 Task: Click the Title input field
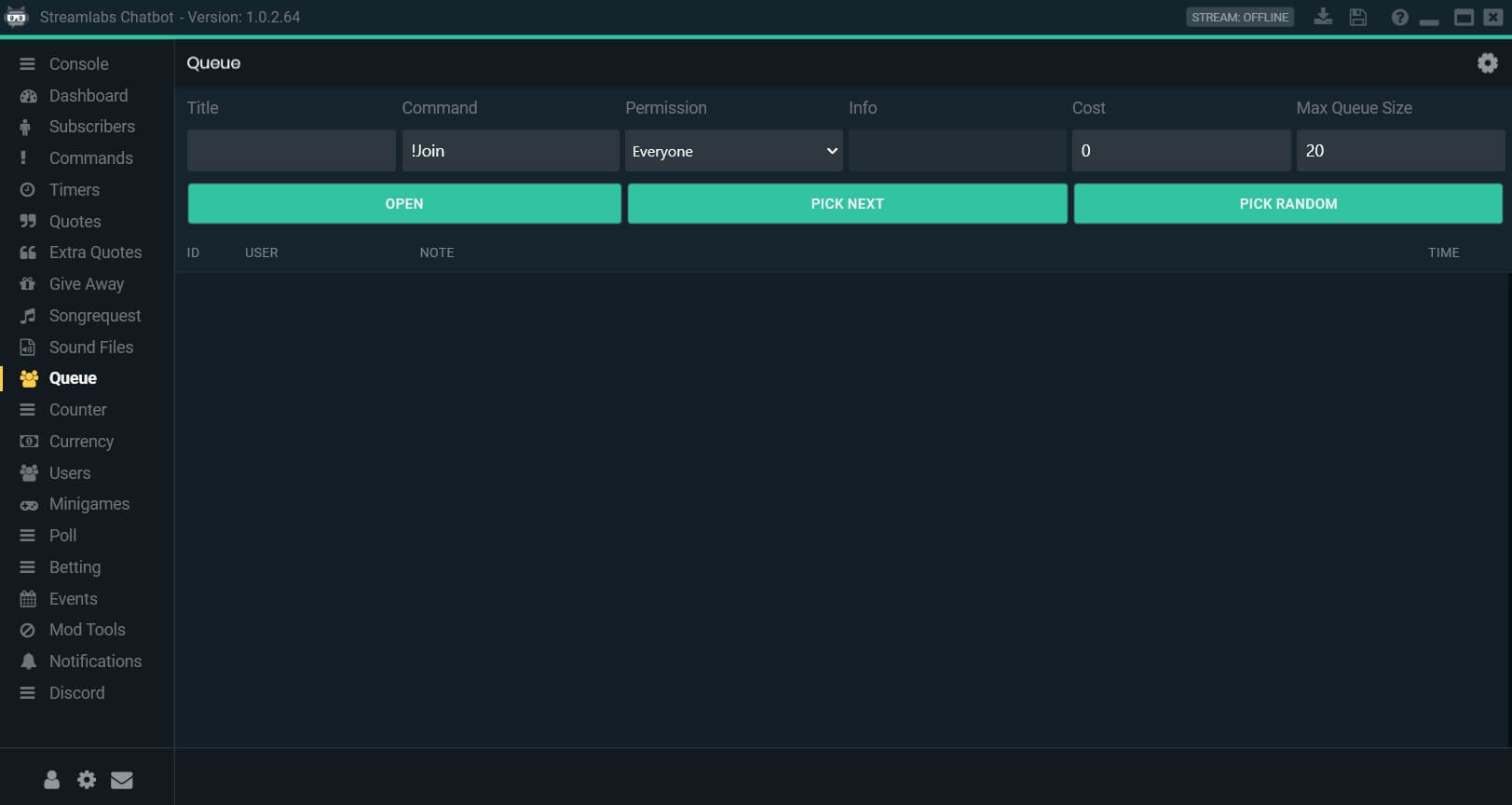coord(291,151)
